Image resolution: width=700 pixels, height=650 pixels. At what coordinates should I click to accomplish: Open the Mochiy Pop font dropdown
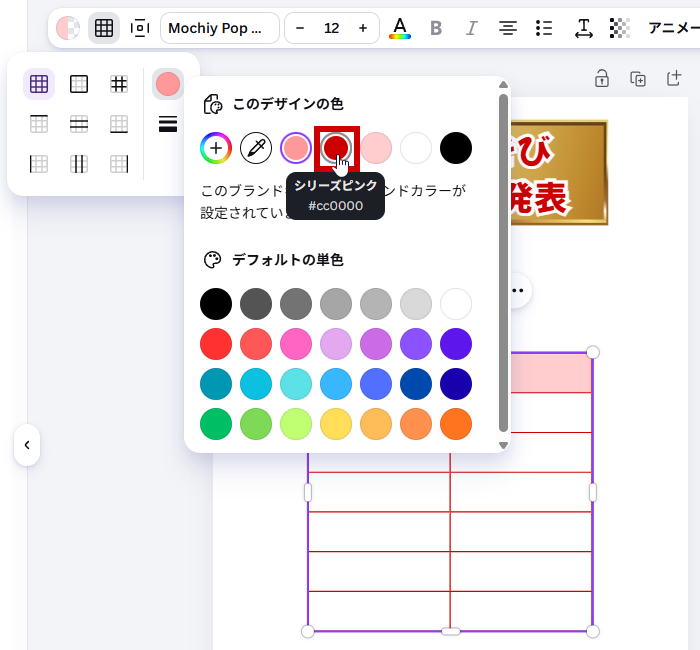point(220,28)
